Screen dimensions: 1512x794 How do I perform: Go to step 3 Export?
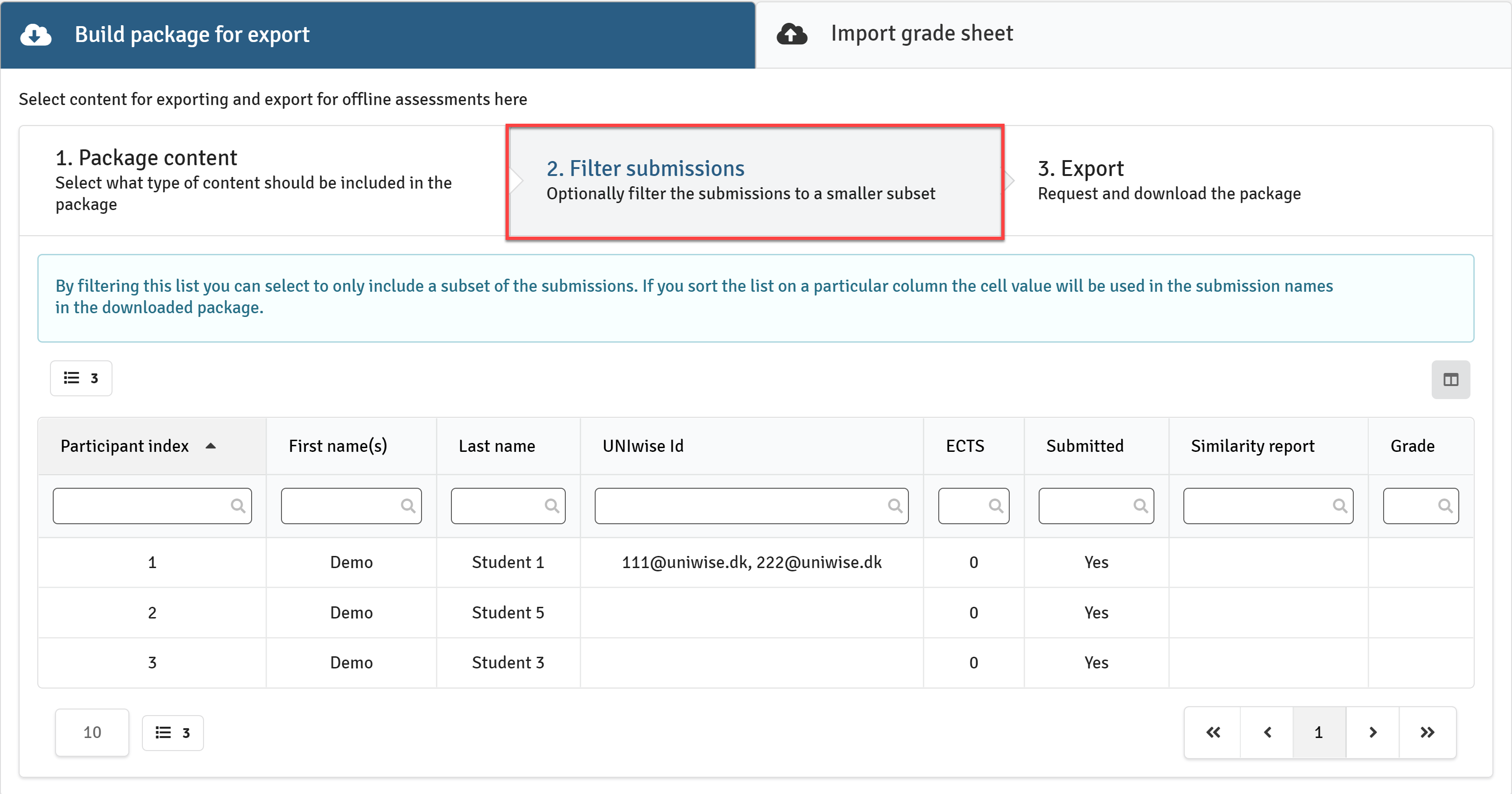(x=1247, y=181)
